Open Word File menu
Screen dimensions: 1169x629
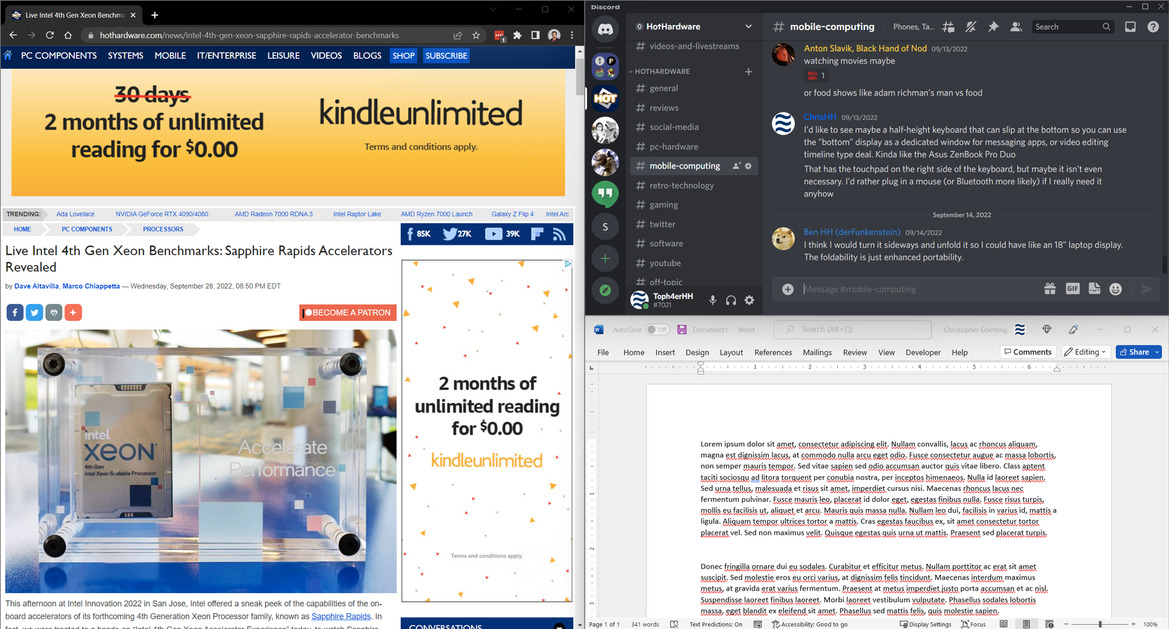coord(603,353)
